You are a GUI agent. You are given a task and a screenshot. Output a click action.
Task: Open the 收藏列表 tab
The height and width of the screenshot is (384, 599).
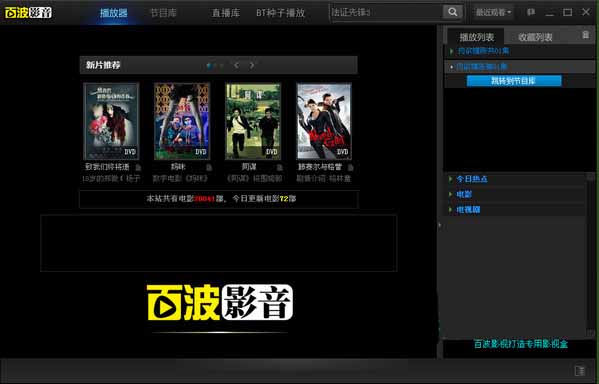pyautogui.click(x=535, y=37)
